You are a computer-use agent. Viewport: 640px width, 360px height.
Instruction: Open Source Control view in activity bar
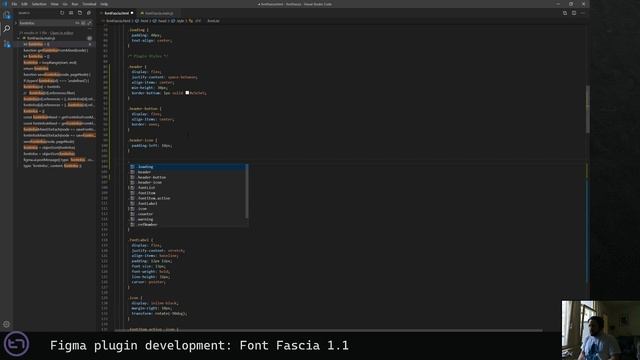7,44
